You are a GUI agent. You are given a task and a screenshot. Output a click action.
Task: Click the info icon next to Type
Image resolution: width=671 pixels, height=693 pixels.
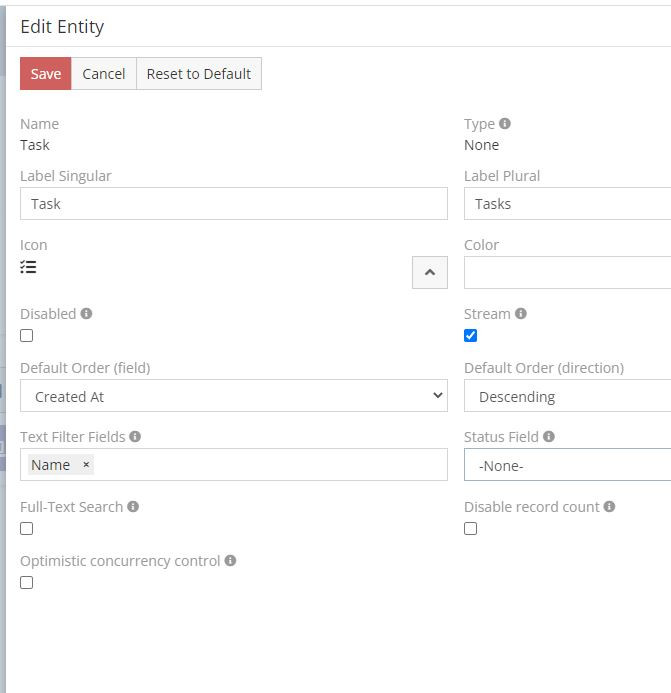pyautogui.click(x=505, y=124)
